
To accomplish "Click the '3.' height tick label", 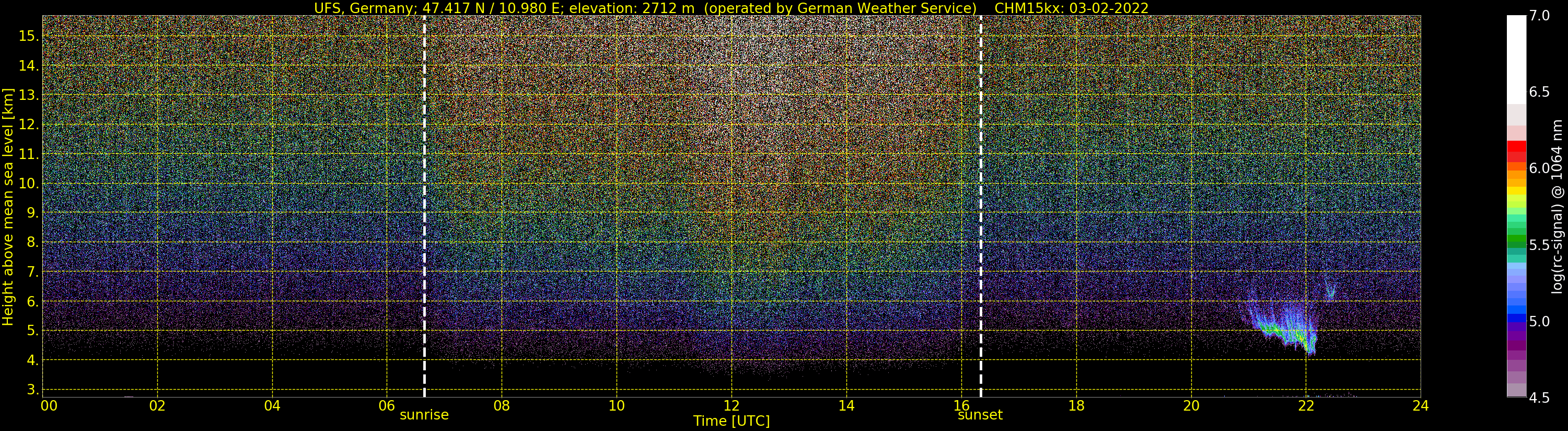I will [32, 390].
